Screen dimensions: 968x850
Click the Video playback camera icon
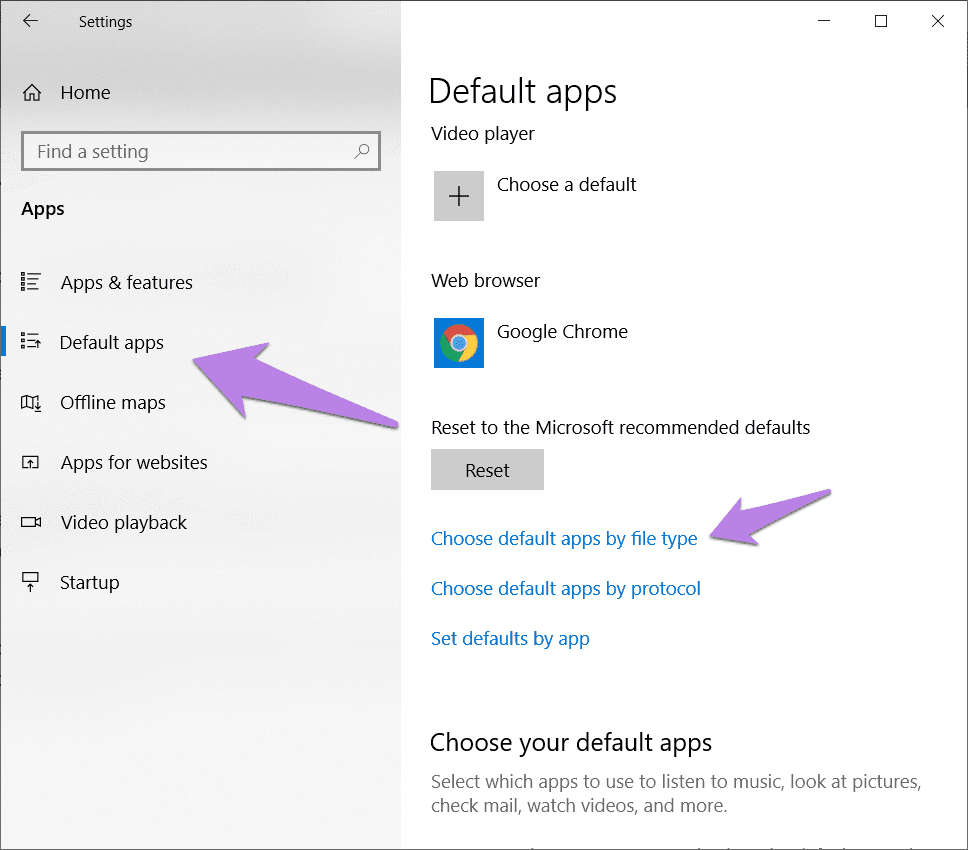(31, 522)
